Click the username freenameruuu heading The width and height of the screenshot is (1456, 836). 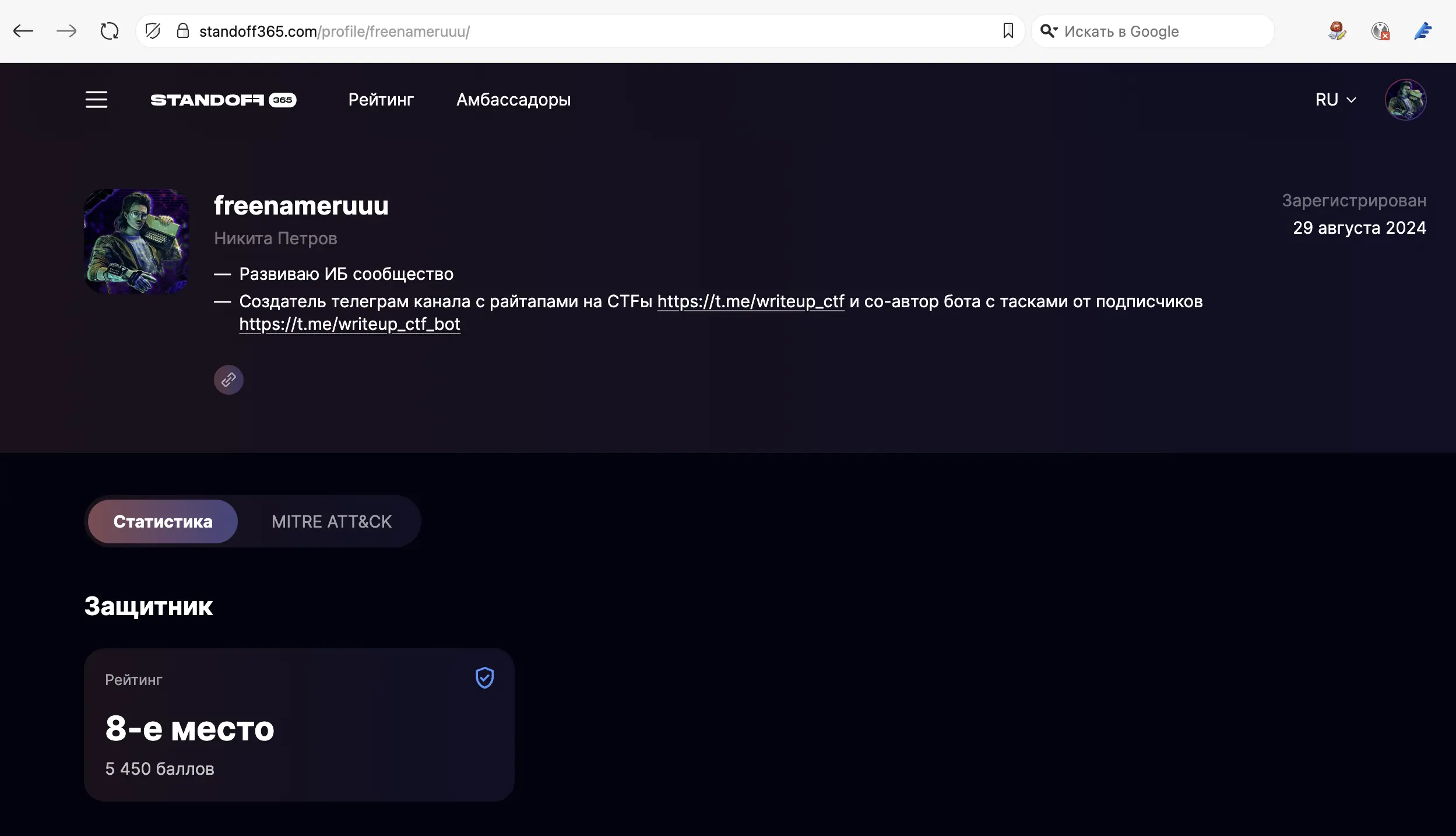tap(301, 206)
